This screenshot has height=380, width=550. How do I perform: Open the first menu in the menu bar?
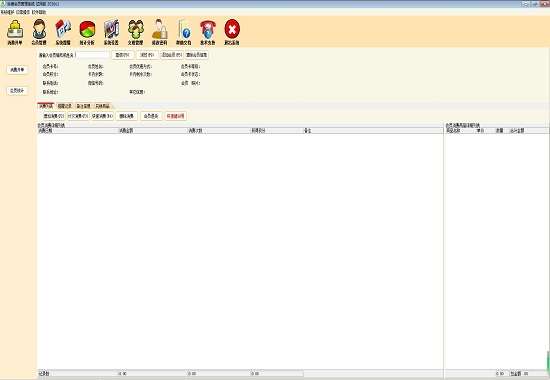coord(7,12)
